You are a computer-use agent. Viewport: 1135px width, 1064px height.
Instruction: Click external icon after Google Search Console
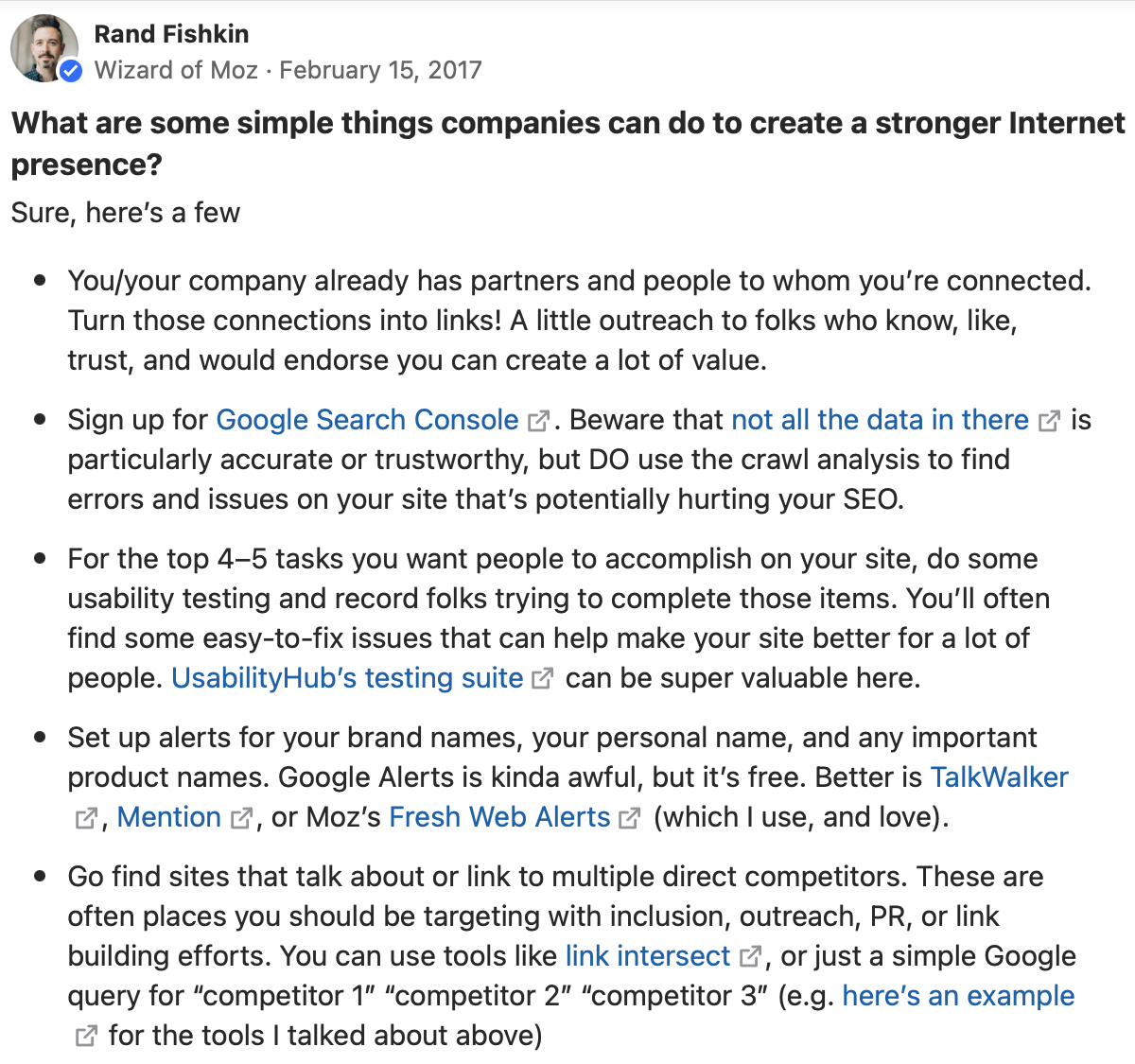coord(539,421)
